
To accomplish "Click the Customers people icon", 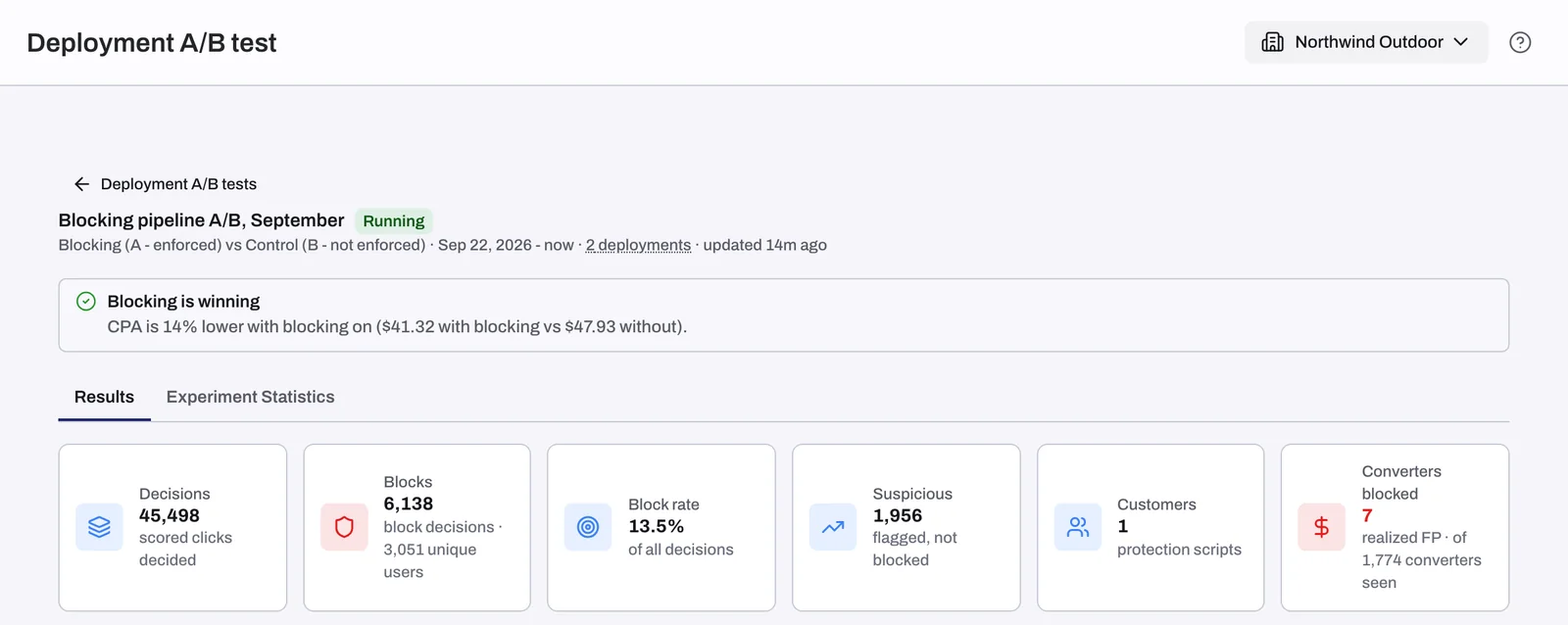I will coord(1078,527).
